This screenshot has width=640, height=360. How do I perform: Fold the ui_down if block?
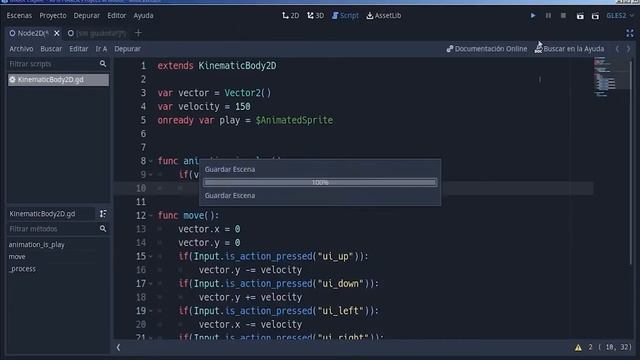coord(151,284)
